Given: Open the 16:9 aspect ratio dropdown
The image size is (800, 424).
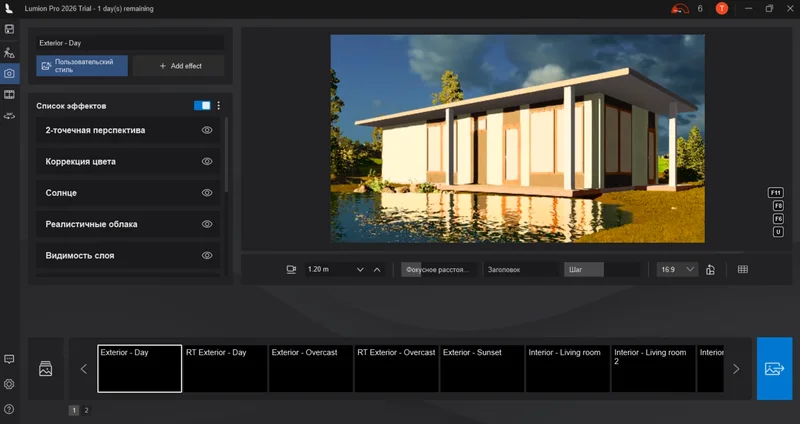Looking at the screenshot, I should click(x=677, y=269).
